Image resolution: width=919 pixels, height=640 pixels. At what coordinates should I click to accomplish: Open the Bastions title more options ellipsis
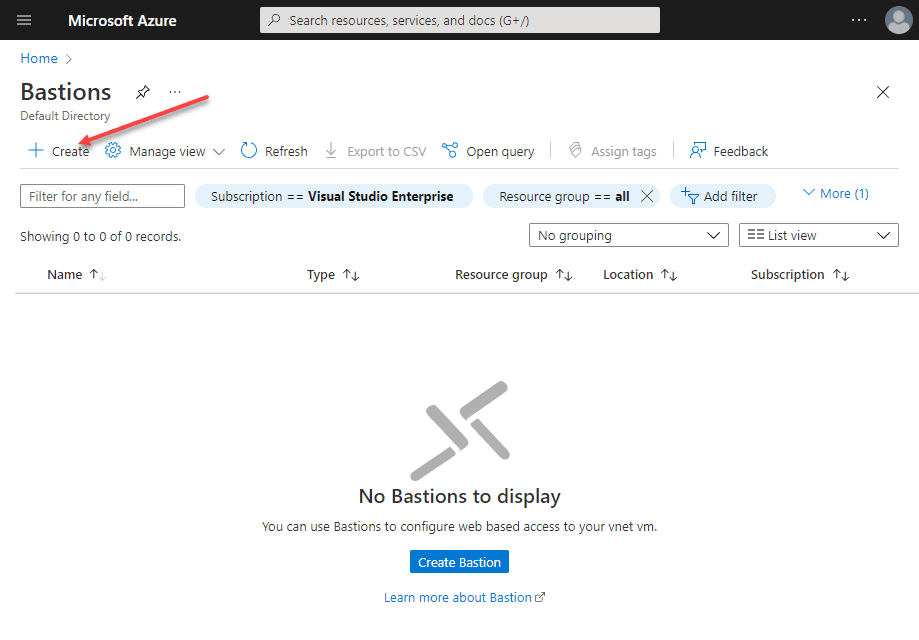point(175,92)
